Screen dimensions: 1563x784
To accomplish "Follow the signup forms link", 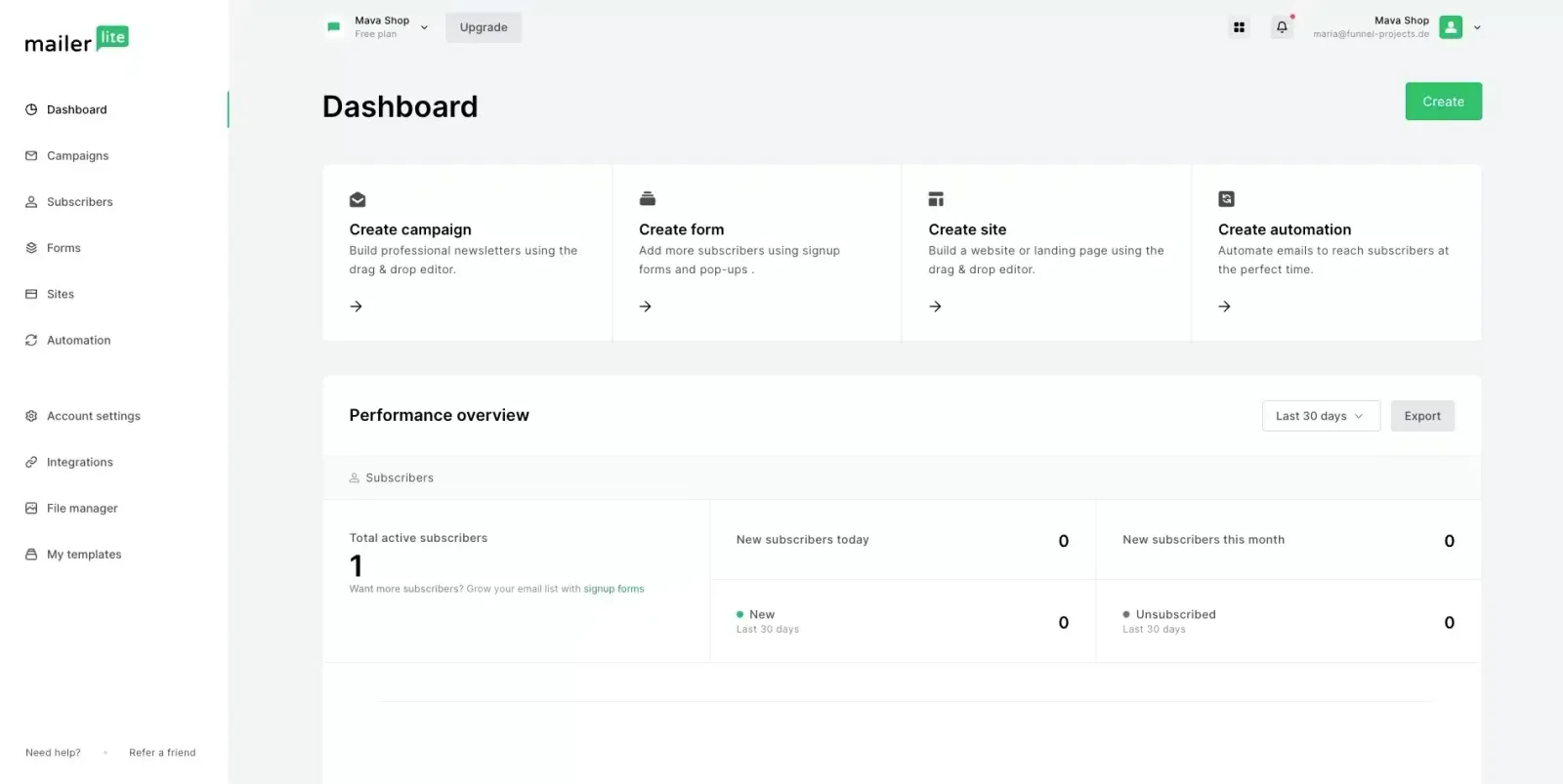I will (x=613, y=589).
